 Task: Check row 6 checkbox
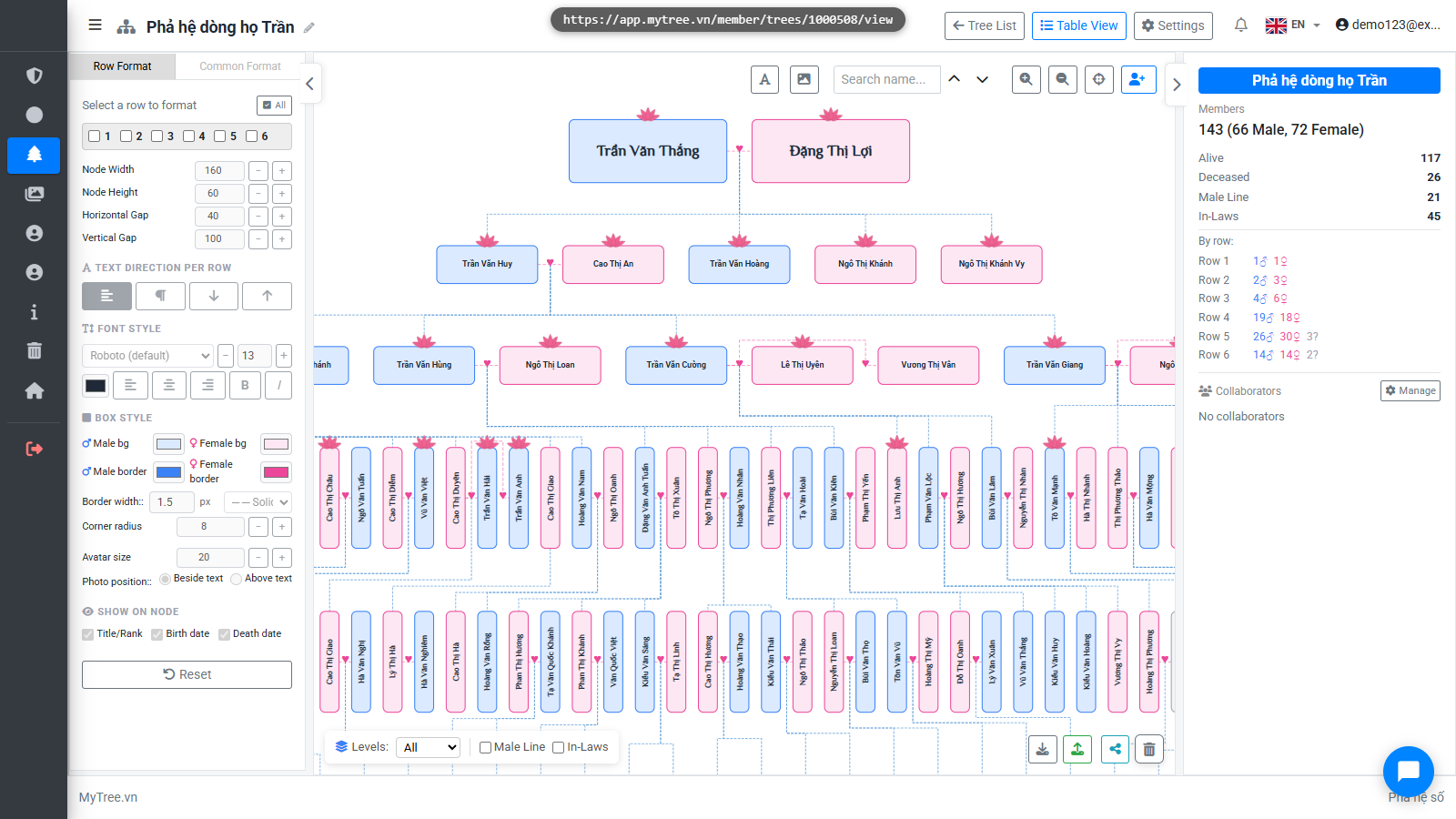coord(251,136)
